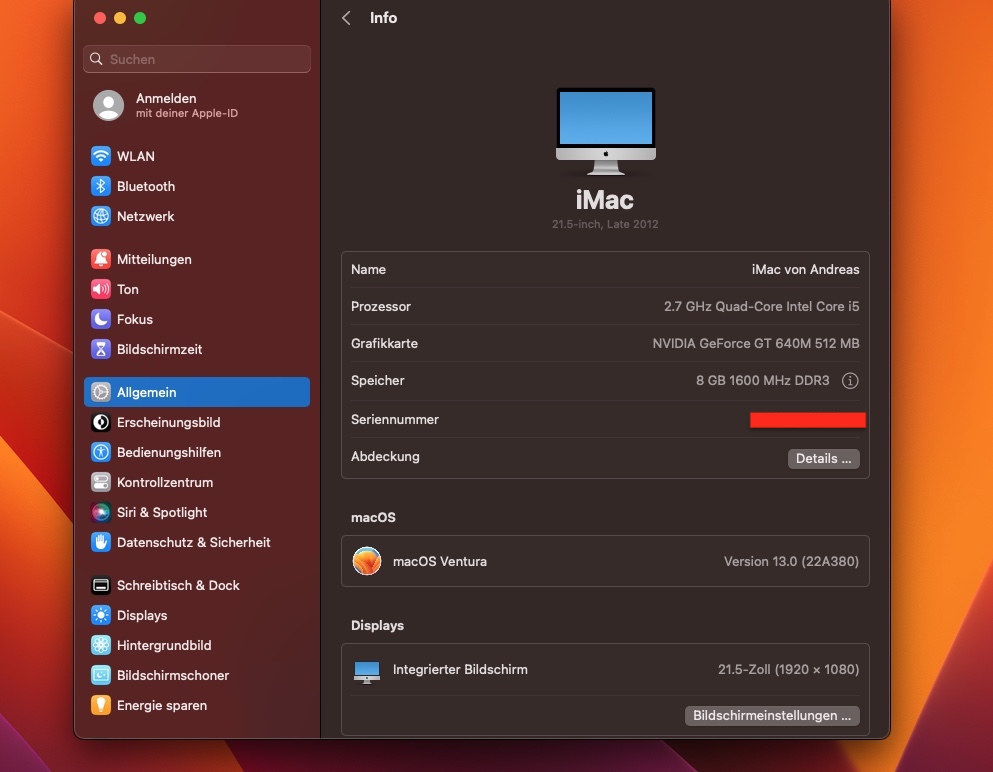Click the Bedienungshilfen accessibility icon
Viewport: 993px width, 772px height.
[x=101, y=452]
